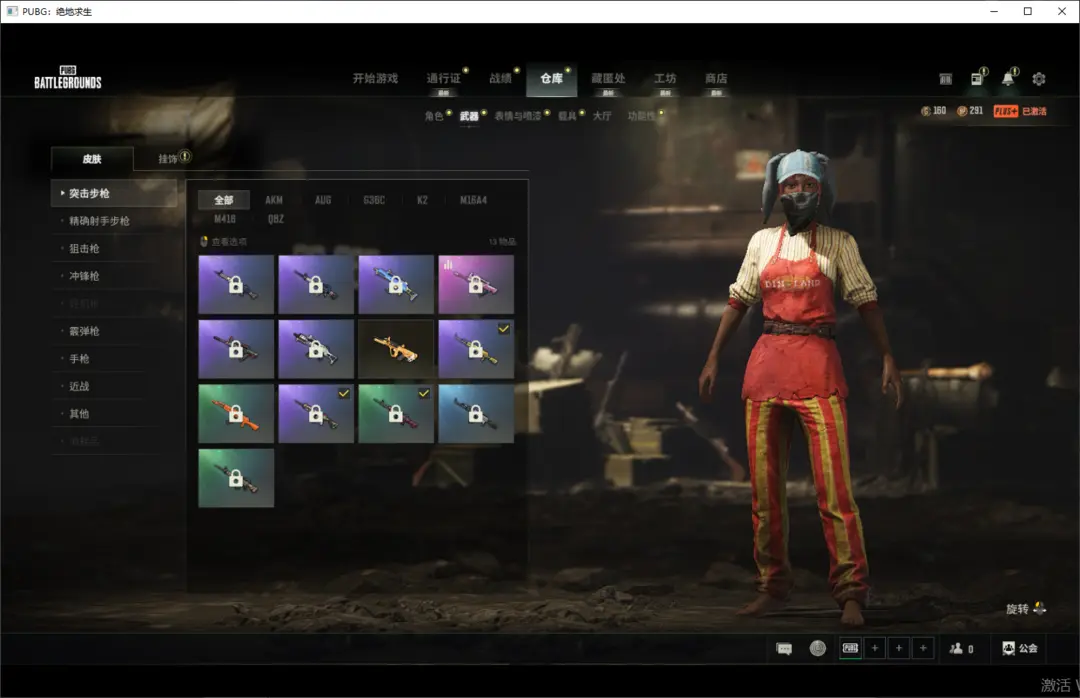Open the news page icon in the header
The height and width of the screenshot is (698, 1080).
(x=977, y=79)
